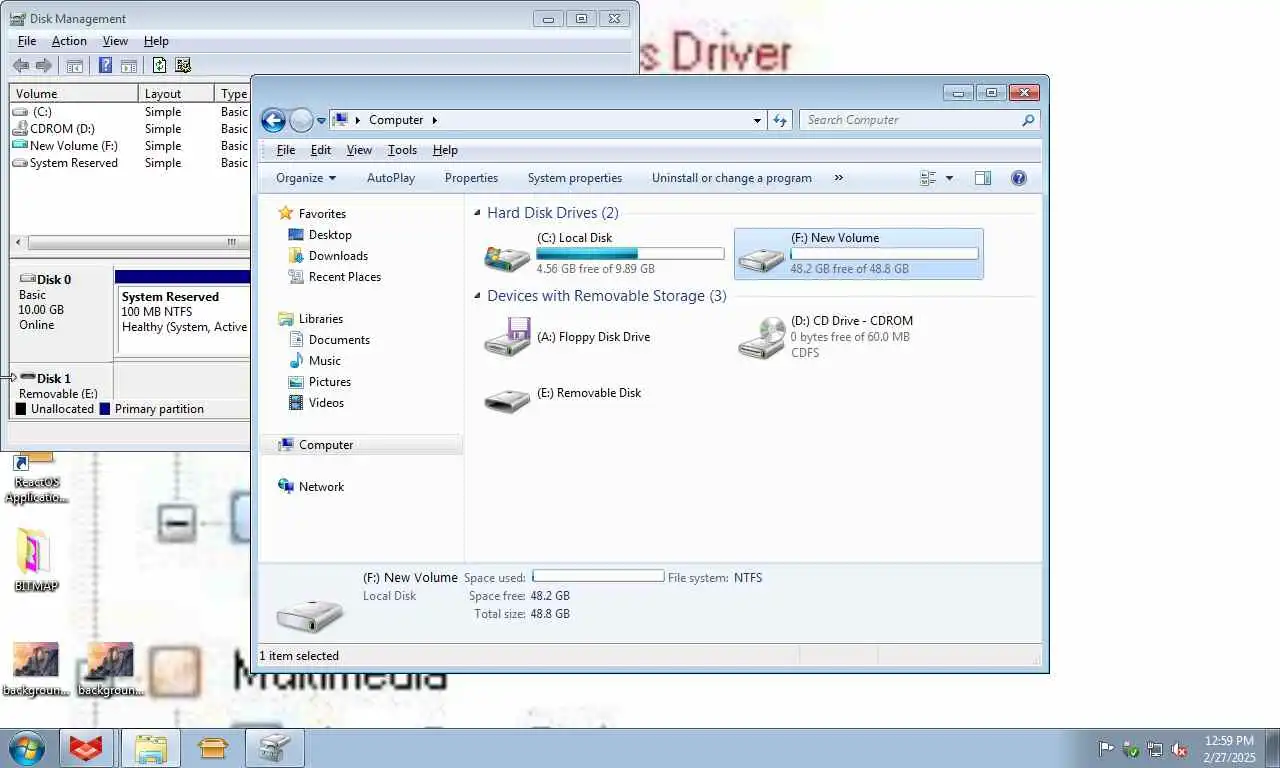Open Help icon in Disk Management toolbar

[x=105, y=65]
